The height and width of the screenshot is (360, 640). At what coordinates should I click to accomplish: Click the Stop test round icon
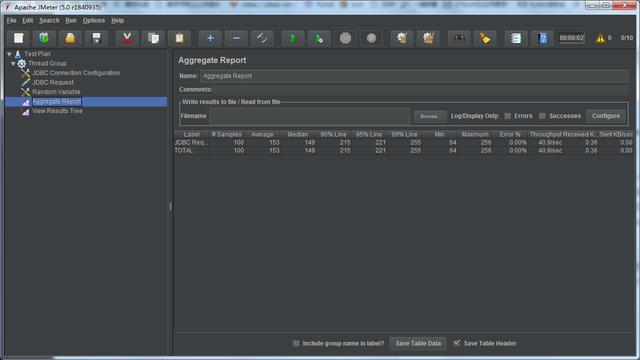click(345, 38)
